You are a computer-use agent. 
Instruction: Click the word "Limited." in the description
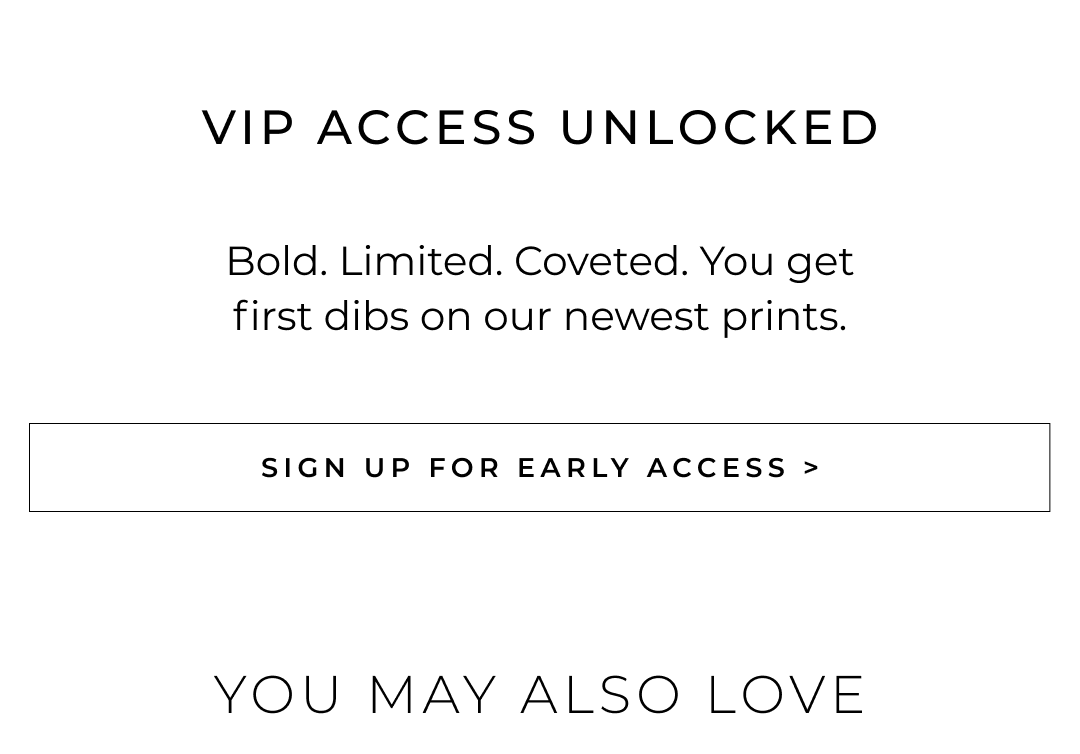[x=420, y=261]
